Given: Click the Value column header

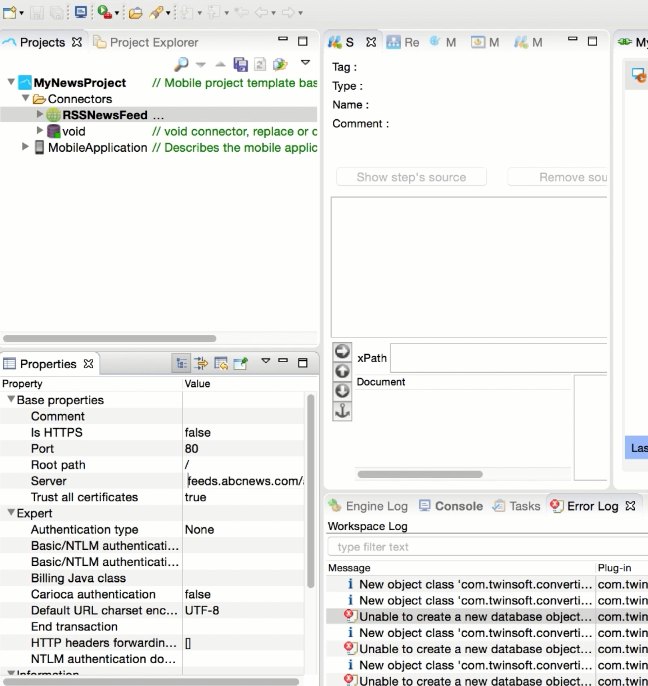Looking at the screenshot, I should click(244, 384).
